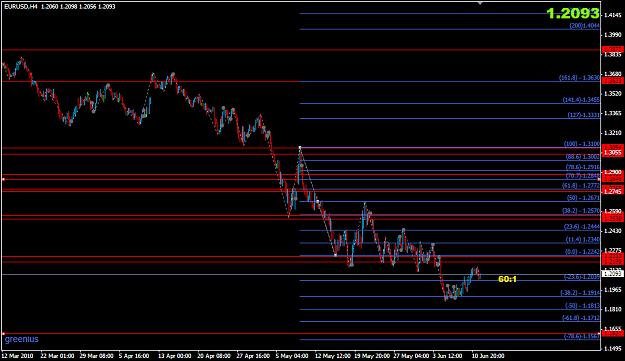Select the (50) - 1.2671 Fibonacci label

tap(583, 198)
